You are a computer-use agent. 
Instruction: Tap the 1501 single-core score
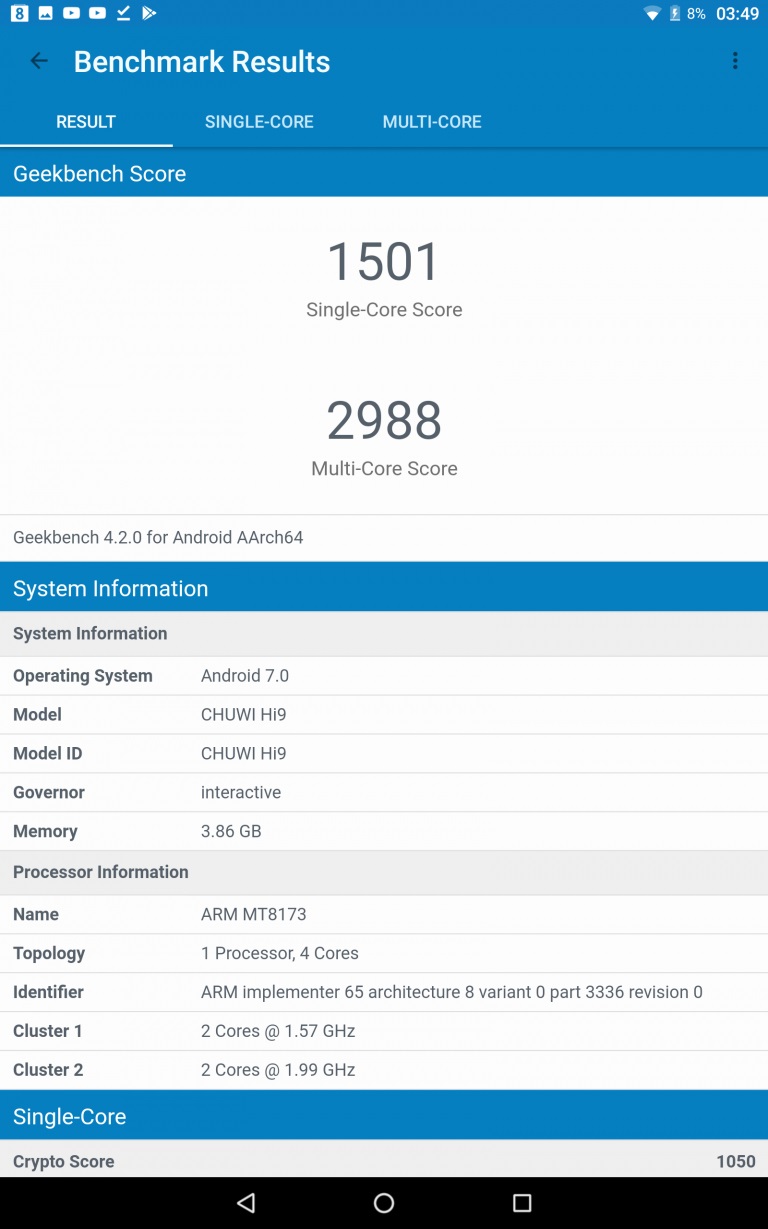coord(384,261)
